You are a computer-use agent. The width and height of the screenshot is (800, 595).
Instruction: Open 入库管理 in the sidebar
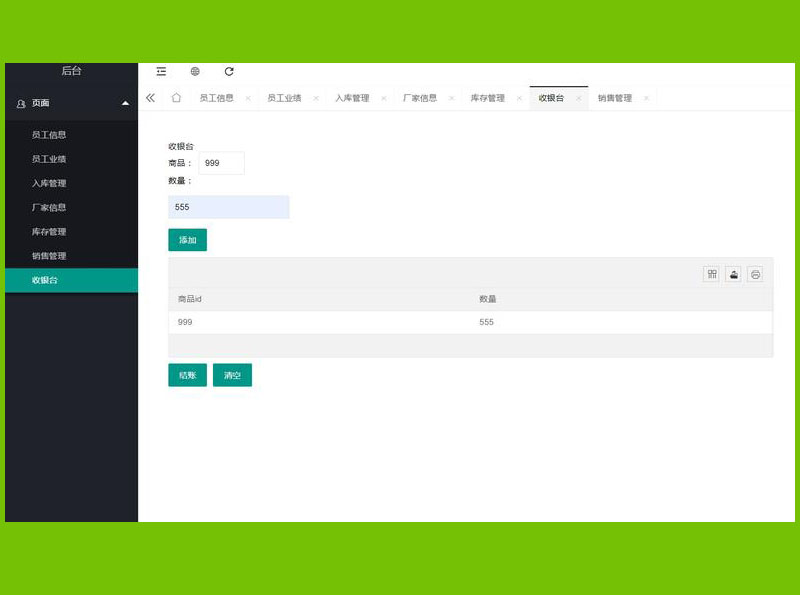tap(71, 183)
